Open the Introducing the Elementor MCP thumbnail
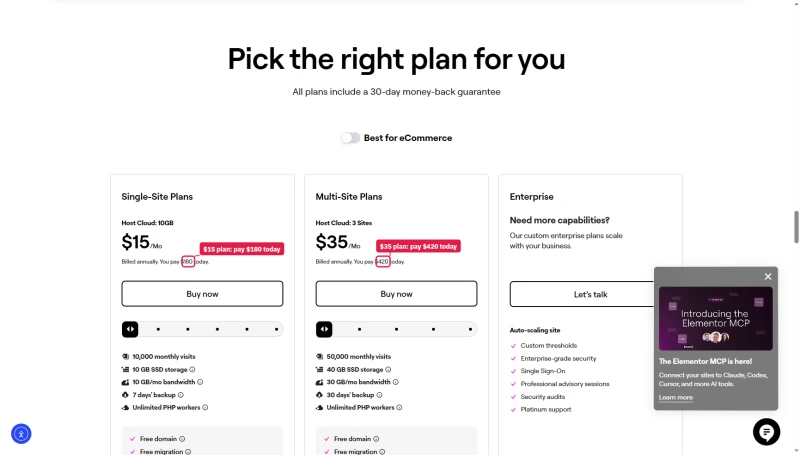Screen dimensions: 800x455 pyautogui.click(x=715, y=319)
